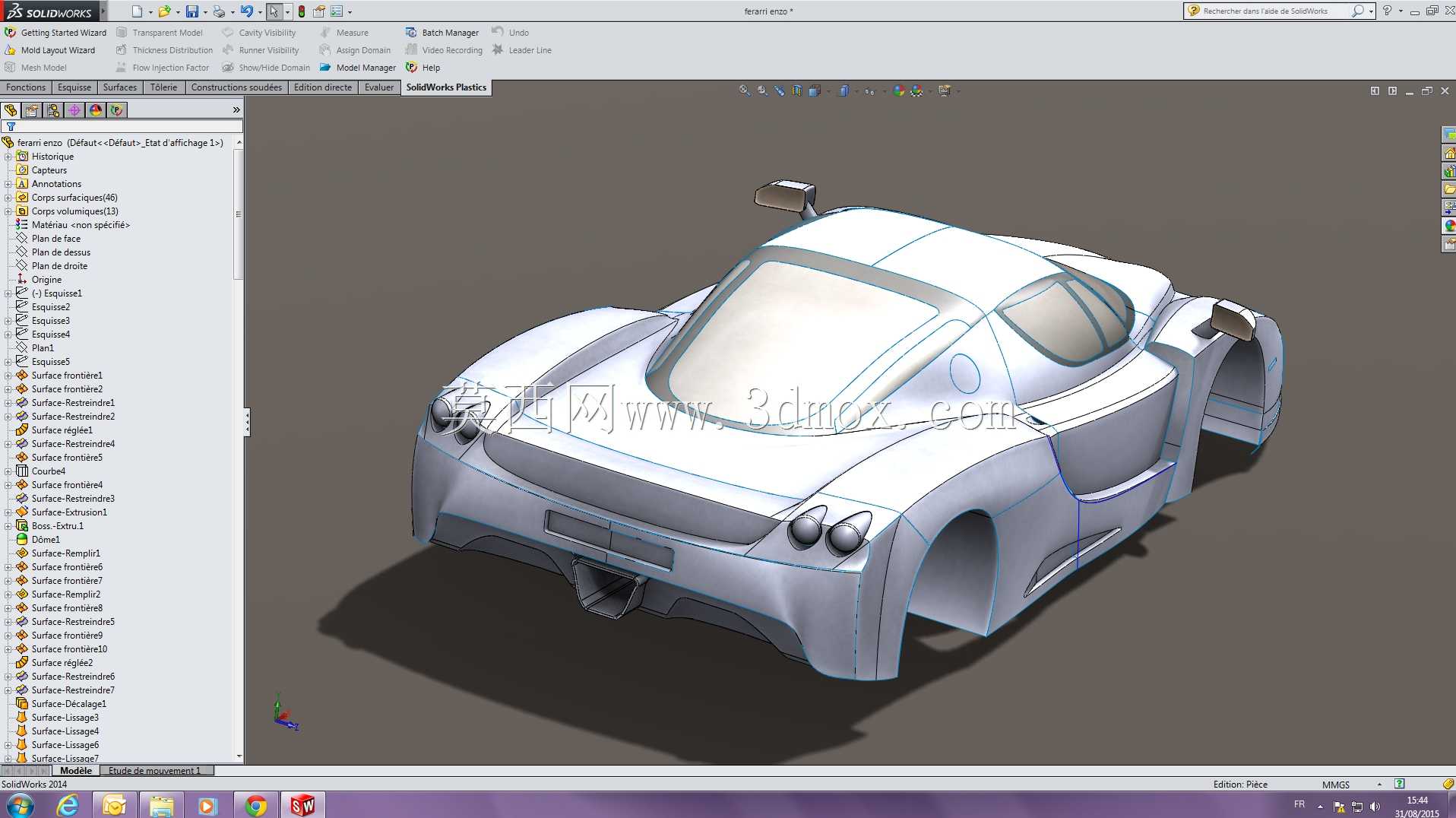
Task: Open the dropdown arrow beside the New icon
Action: [150, 12]
